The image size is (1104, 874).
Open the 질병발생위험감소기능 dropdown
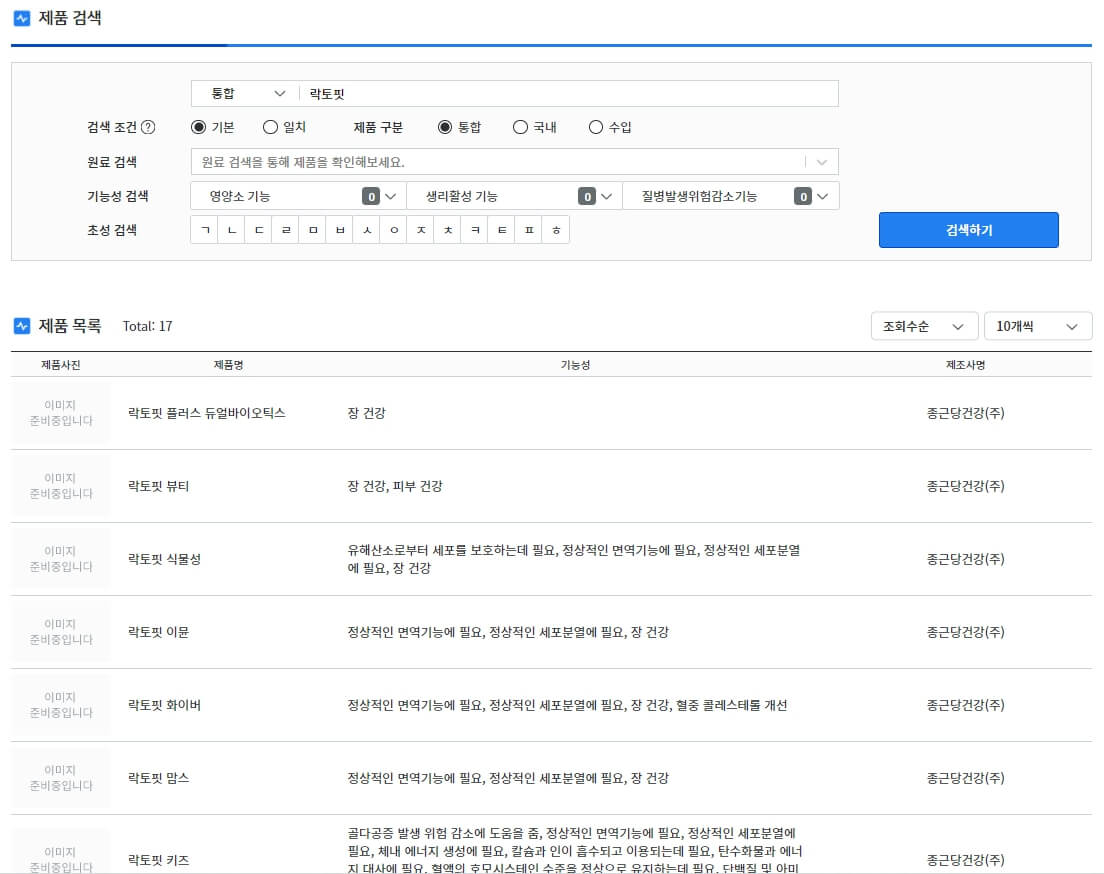[x=731, y=196]
